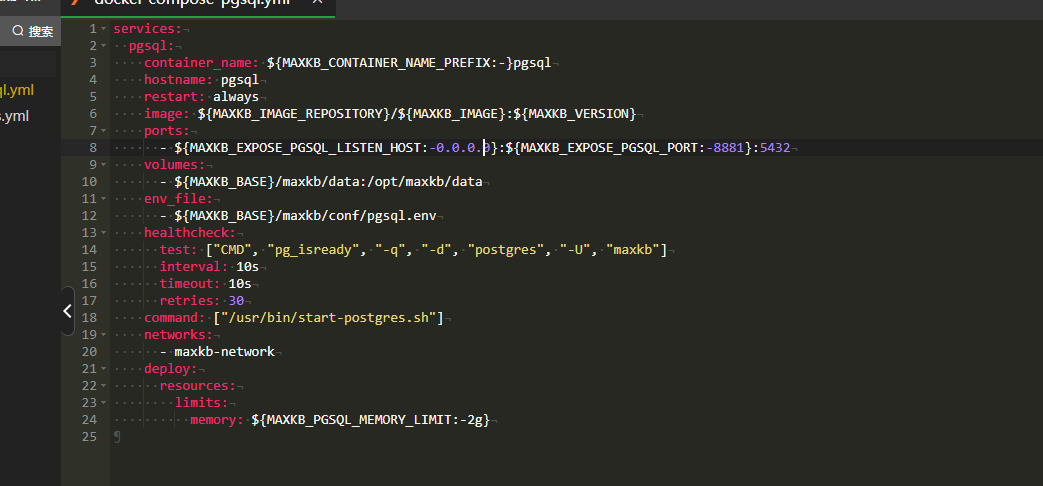The height and width of the screenshot is (486, 1043).
Task: Collapse the file sidebar with the left chevron
Action: 67,311
